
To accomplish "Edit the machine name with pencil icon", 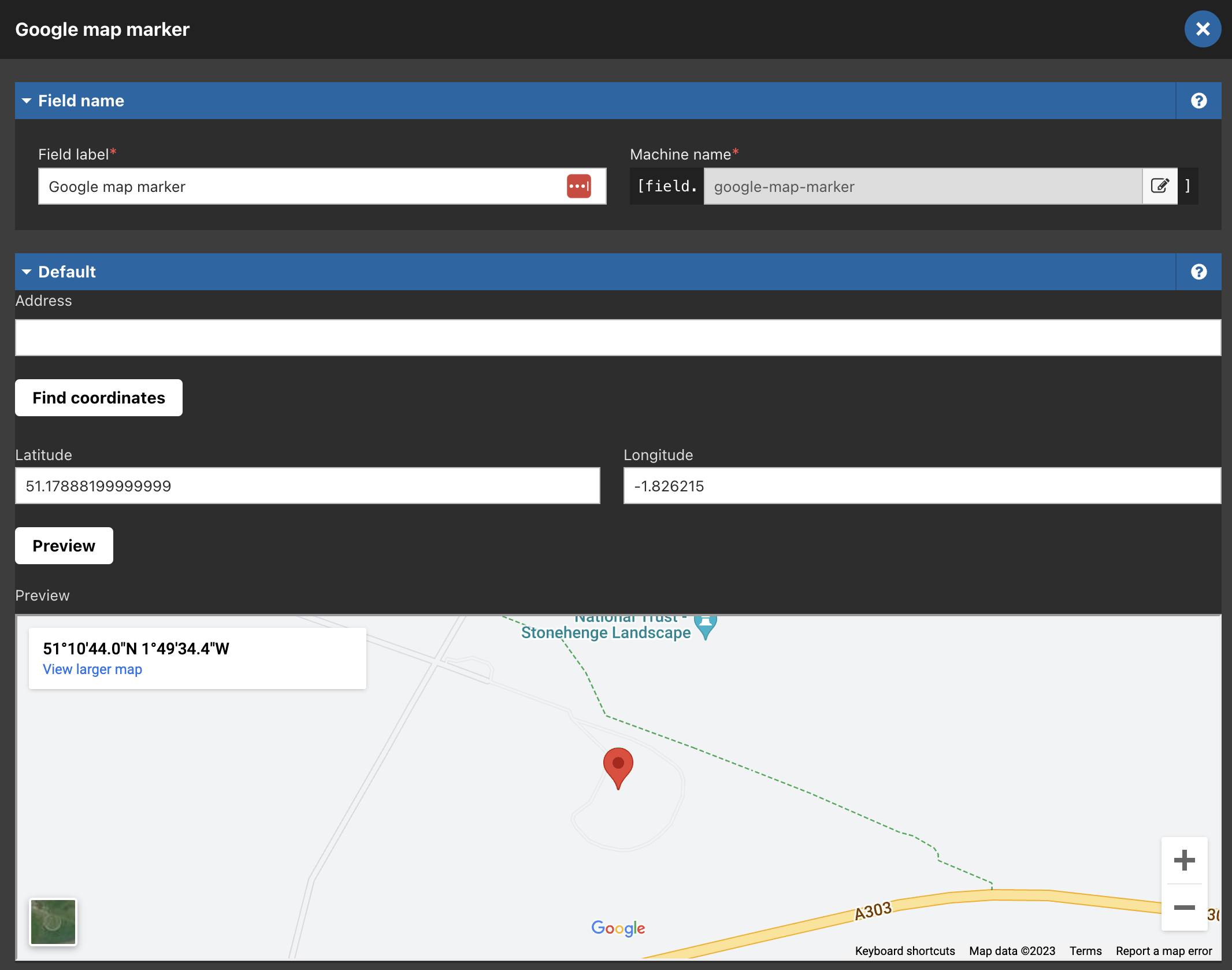I will (x=1160, y=186).
